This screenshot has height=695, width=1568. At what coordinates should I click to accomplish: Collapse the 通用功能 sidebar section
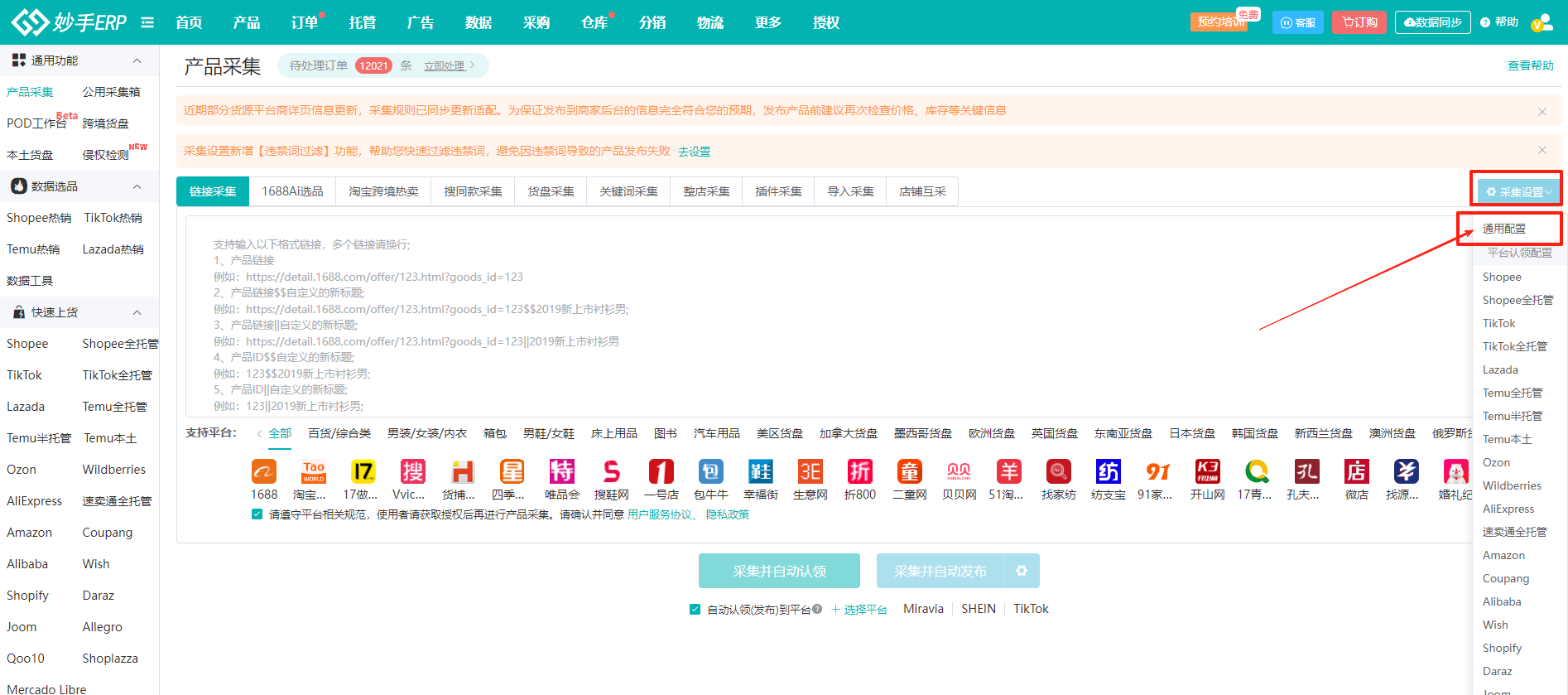coord(137,60)
